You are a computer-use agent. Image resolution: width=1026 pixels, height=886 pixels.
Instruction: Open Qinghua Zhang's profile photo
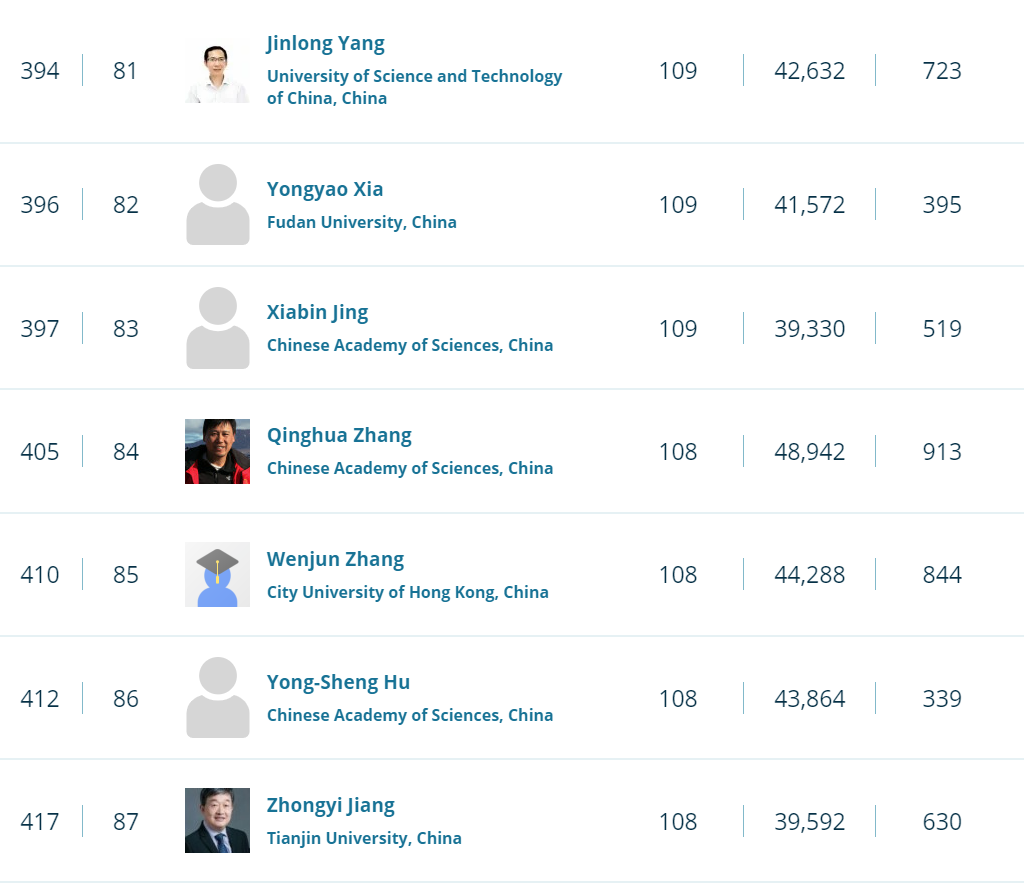click(x=217, y=451)
